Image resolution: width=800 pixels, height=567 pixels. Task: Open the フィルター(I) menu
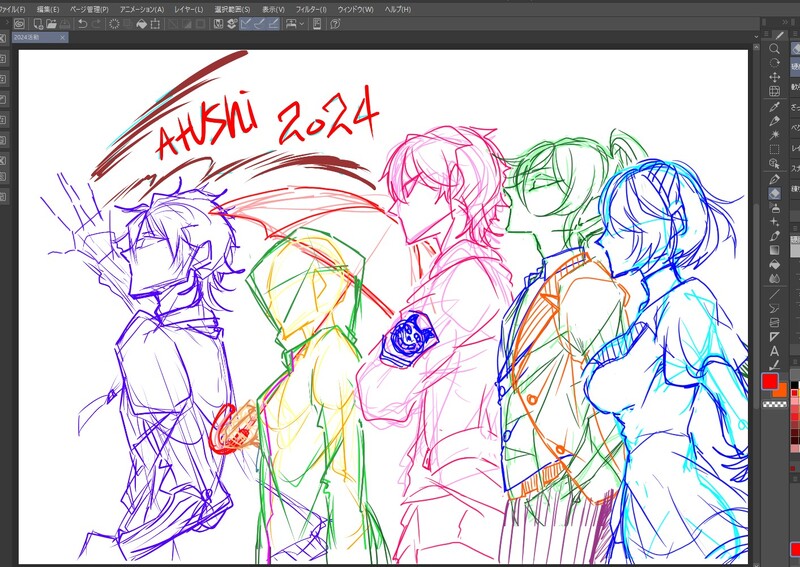(311, 9)
